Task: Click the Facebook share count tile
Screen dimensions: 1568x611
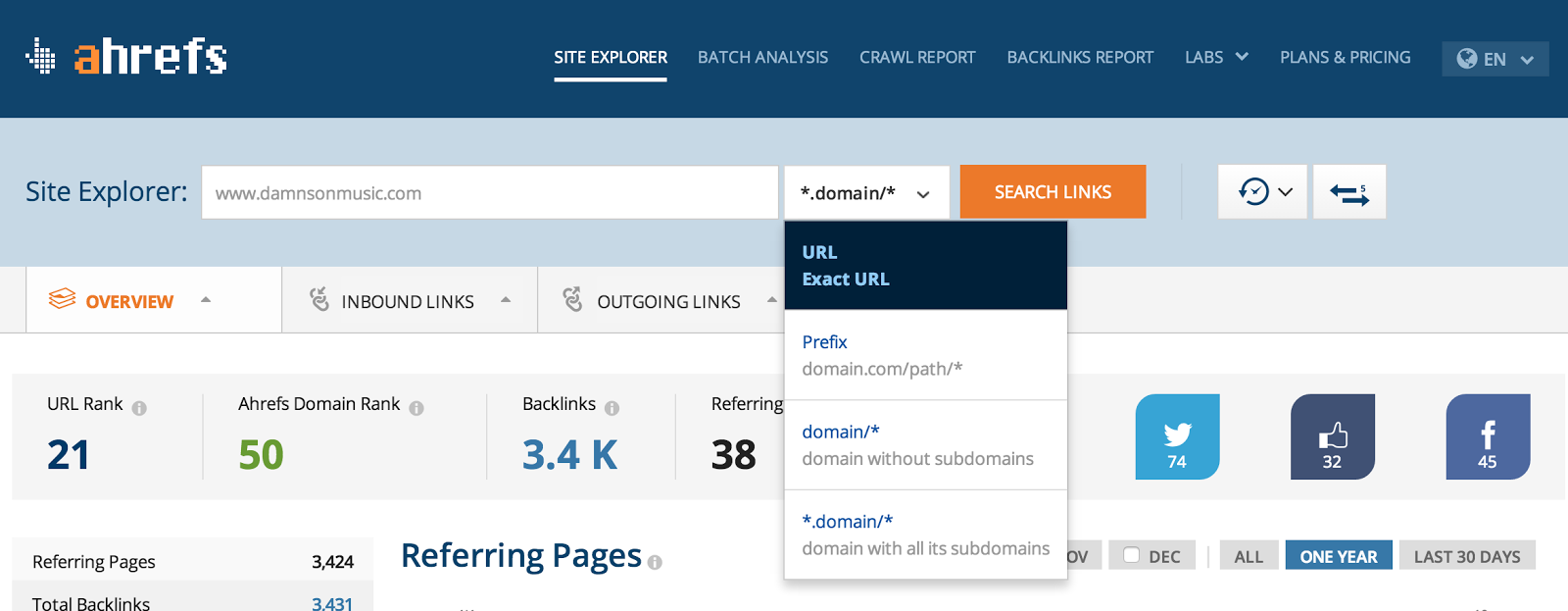Action: 1487,437
